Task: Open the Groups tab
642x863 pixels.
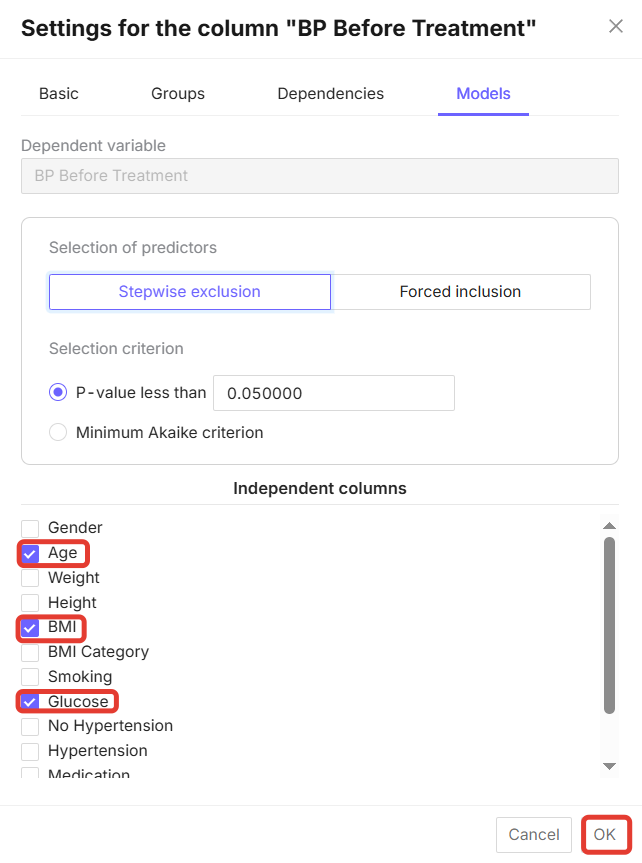Action: point(178,94)
